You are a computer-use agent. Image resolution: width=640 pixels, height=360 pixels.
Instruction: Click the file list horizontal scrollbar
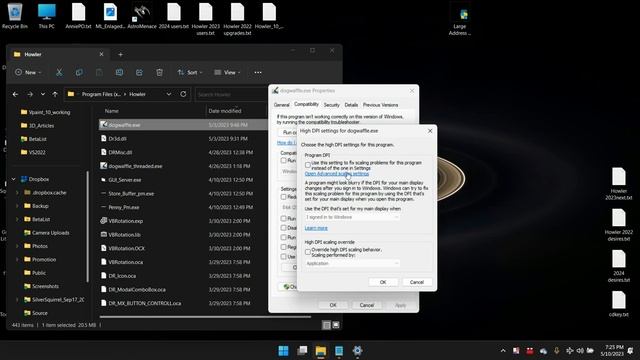pyautogui.click(x=205, y=316)
